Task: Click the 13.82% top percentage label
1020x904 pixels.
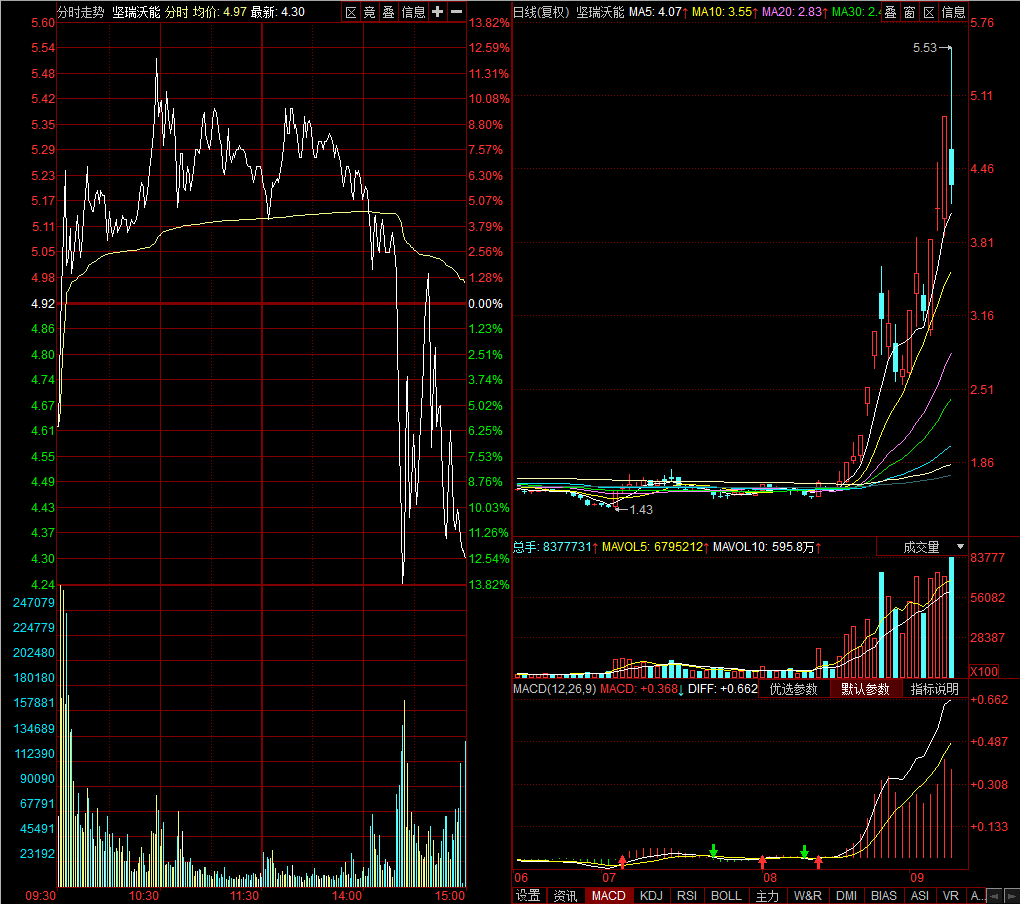Action: pyautogui.click(x=489, y=23)
